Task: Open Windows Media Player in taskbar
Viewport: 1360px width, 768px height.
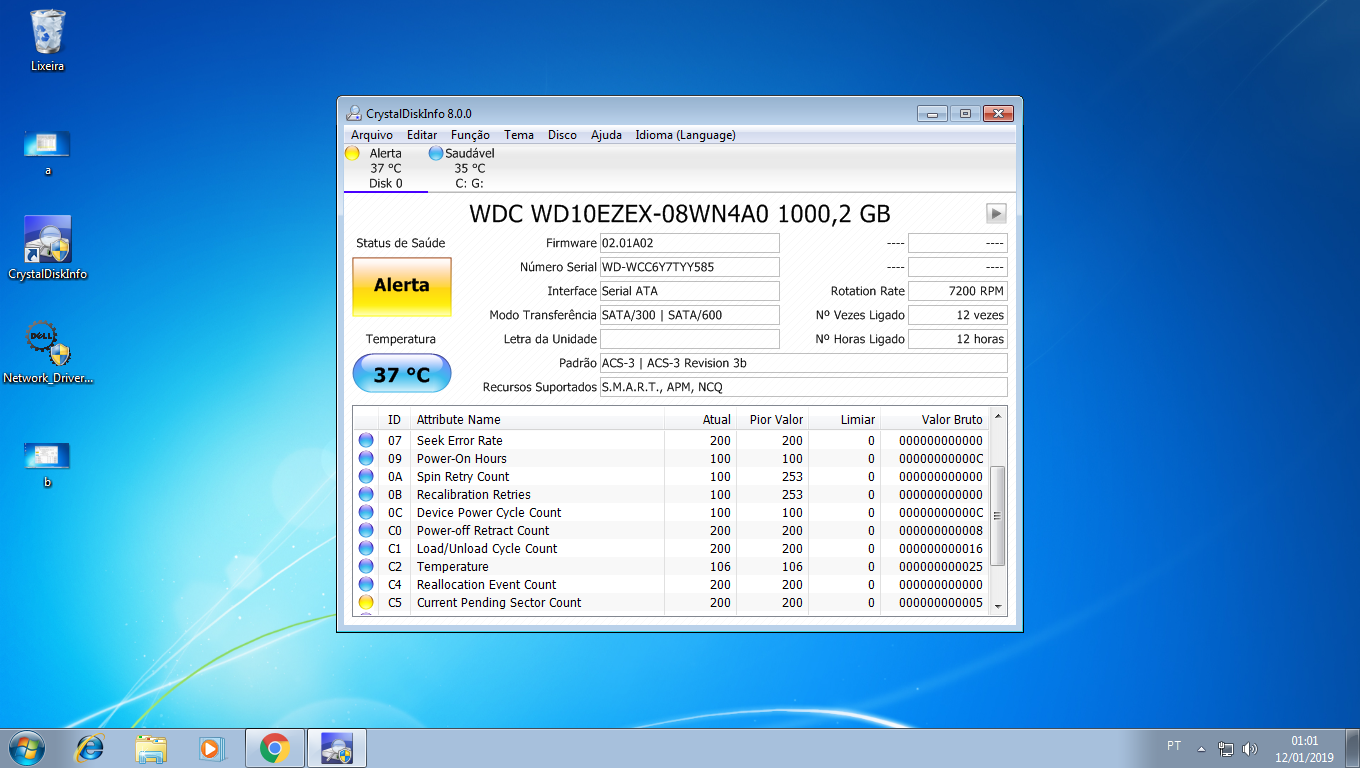Action: point(211,748)
